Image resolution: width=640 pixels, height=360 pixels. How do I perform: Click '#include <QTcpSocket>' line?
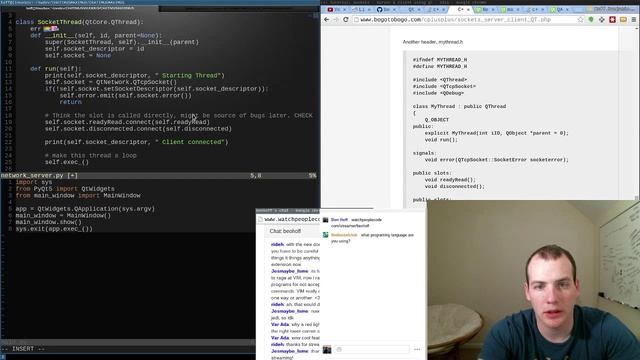pos(444,86)
